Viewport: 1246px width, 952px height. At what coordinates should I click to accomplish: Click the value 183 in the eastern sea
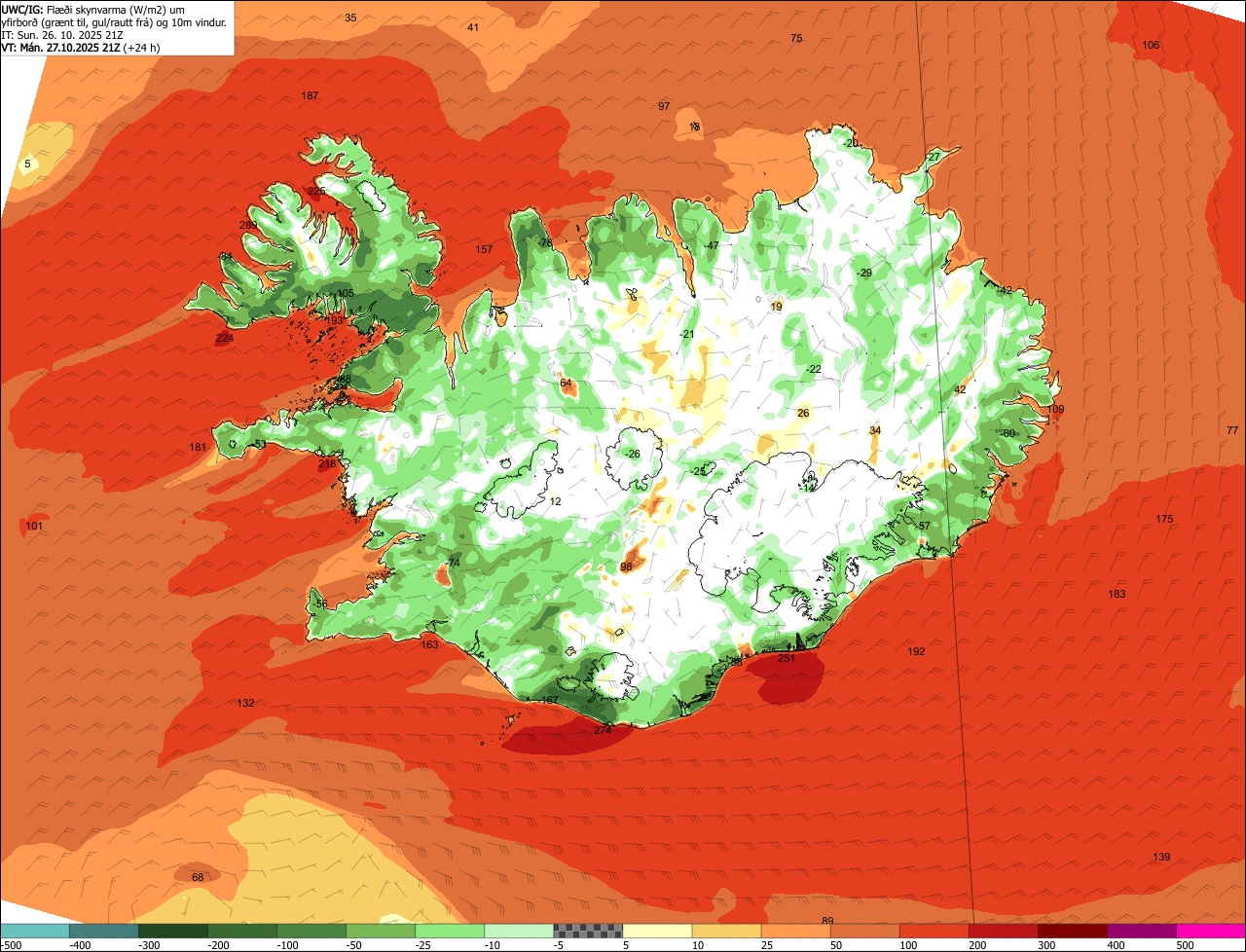(1117, 594)
